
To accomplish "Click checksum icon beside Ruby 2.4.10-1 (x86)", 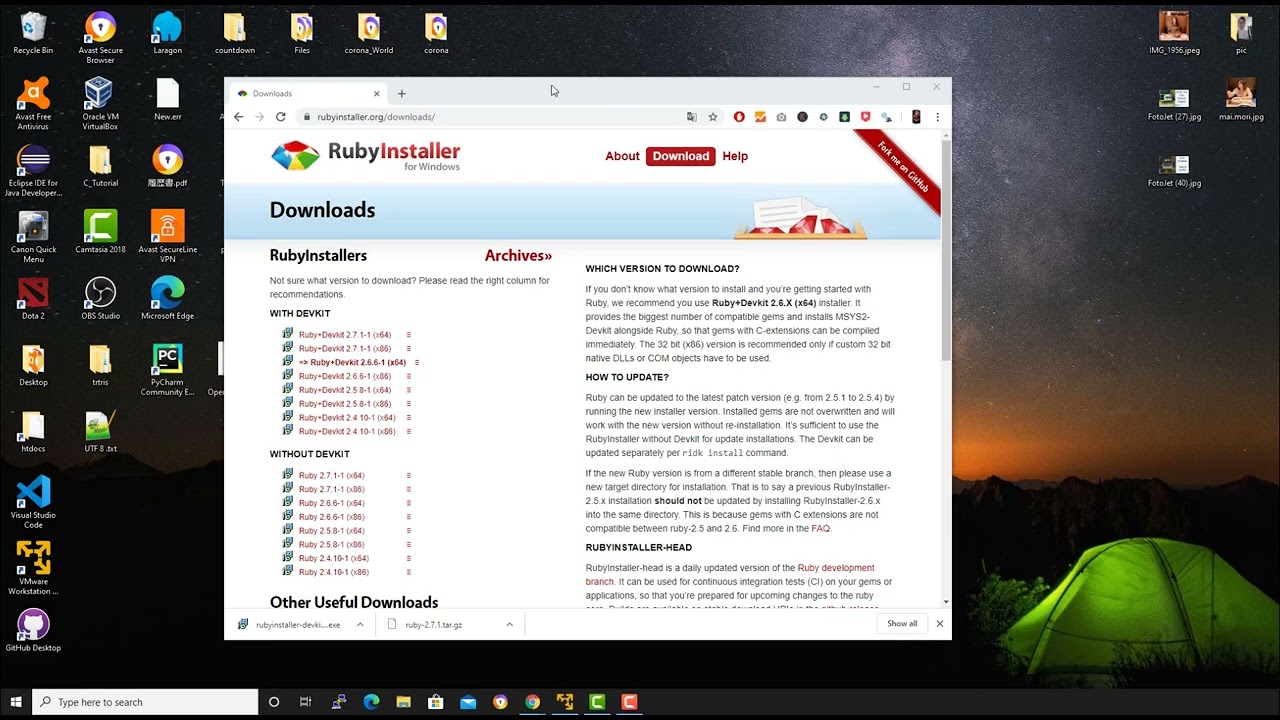I will click(x=409, y=573).
